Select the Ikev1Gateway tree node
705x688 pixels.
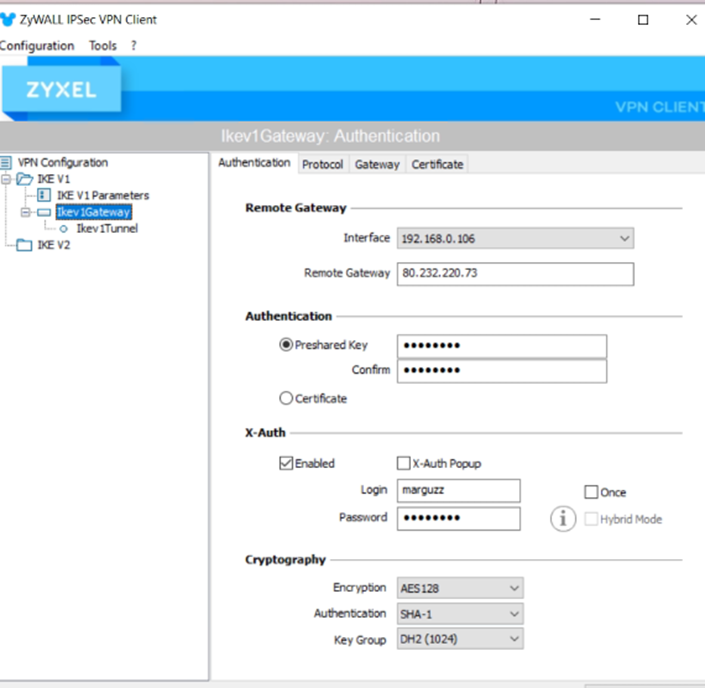click(93, 212)
